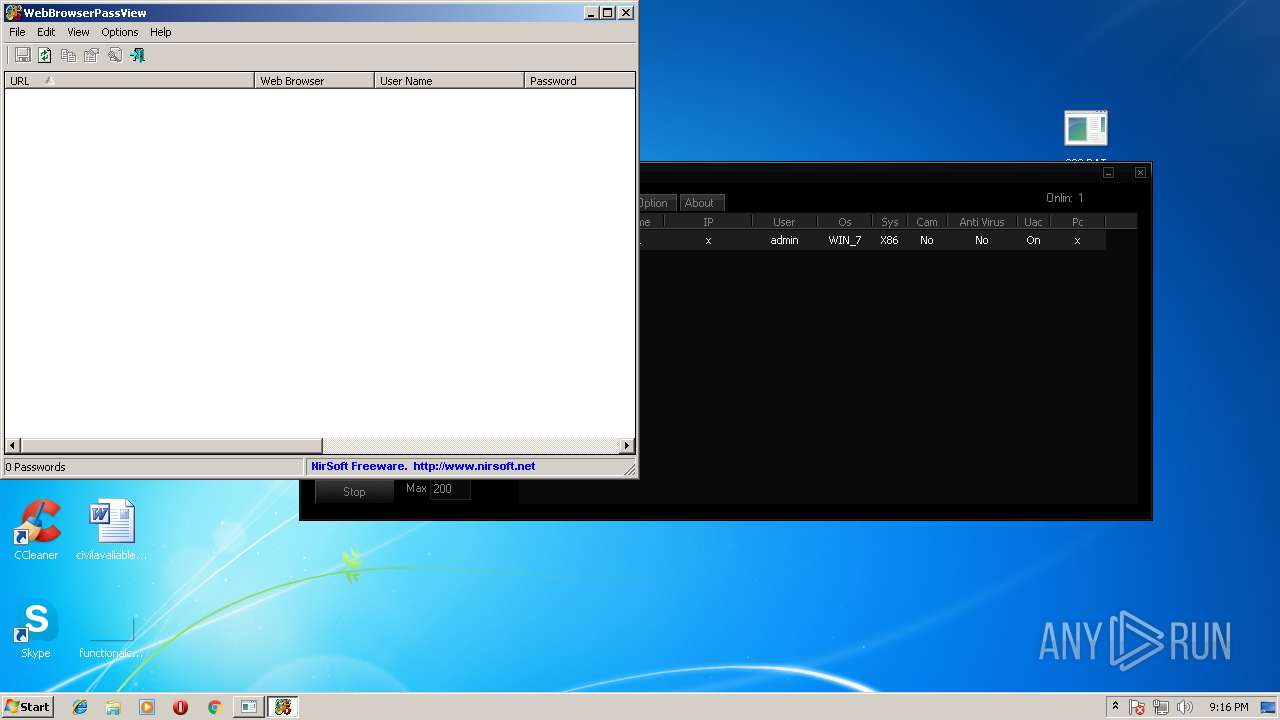
Task: Click the Os column header in dark window
Action: (845, 222)
